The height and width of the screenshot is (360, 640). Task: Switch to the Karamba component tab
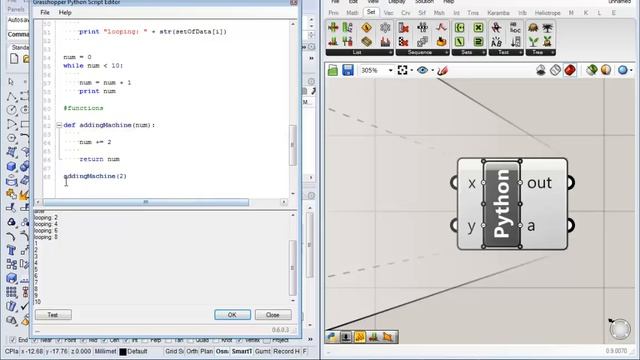coord(498,13)
